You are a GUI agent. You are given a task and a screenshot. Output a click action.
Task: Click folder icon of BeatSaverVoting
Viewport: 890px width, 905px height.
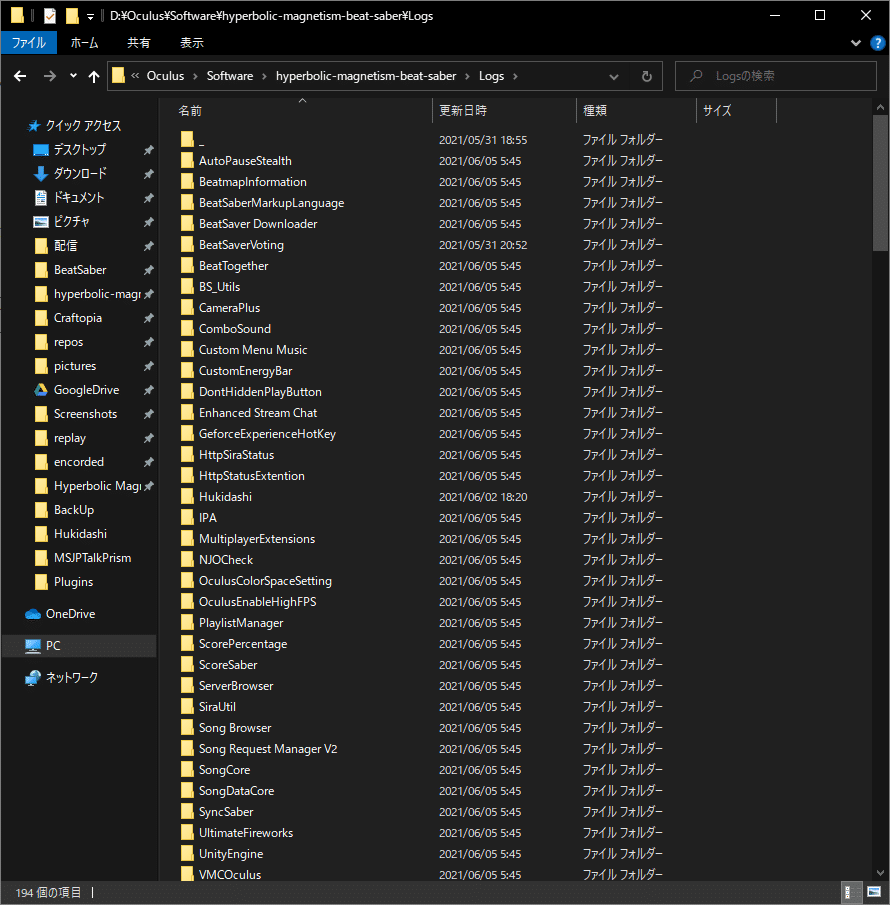[x=187, y=245]
